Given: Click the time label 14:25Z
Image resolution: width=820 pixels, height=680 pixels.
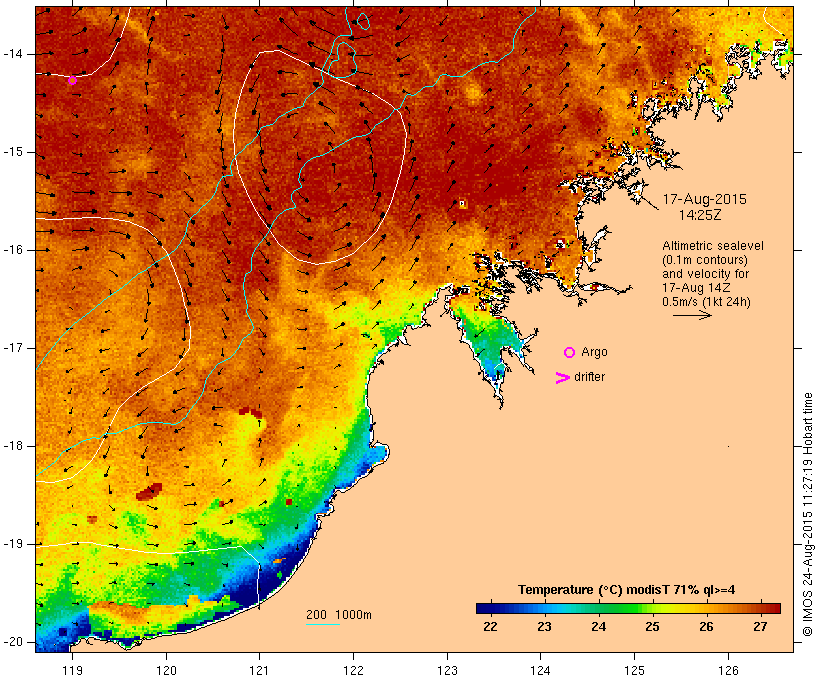Looking at the screenshot, I should [700, 215].
